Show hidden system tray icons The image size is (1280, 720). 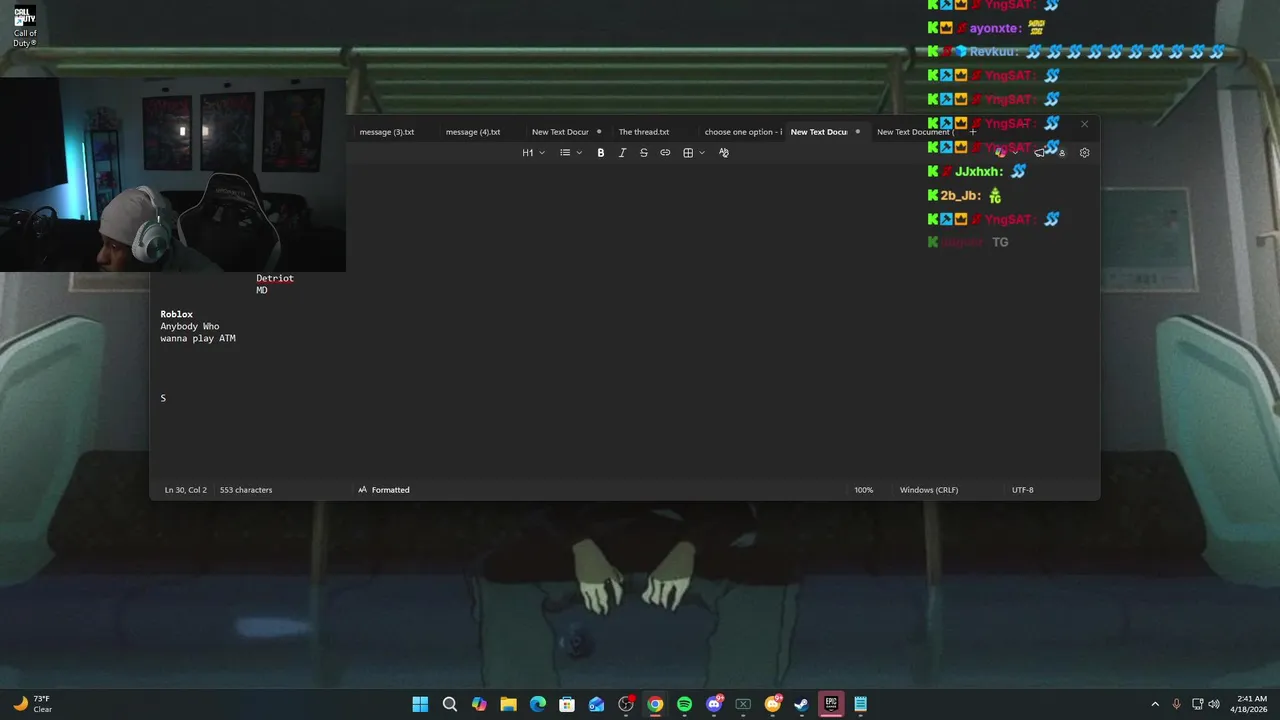click(x=1155, y=704)
